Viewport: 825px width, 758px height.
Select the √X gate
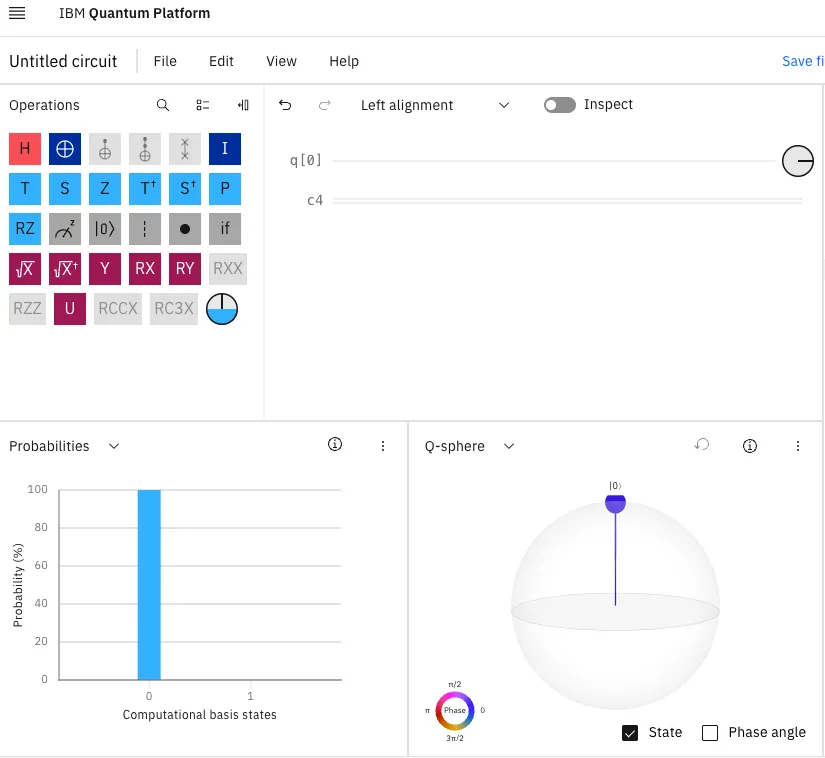(24, 268)
